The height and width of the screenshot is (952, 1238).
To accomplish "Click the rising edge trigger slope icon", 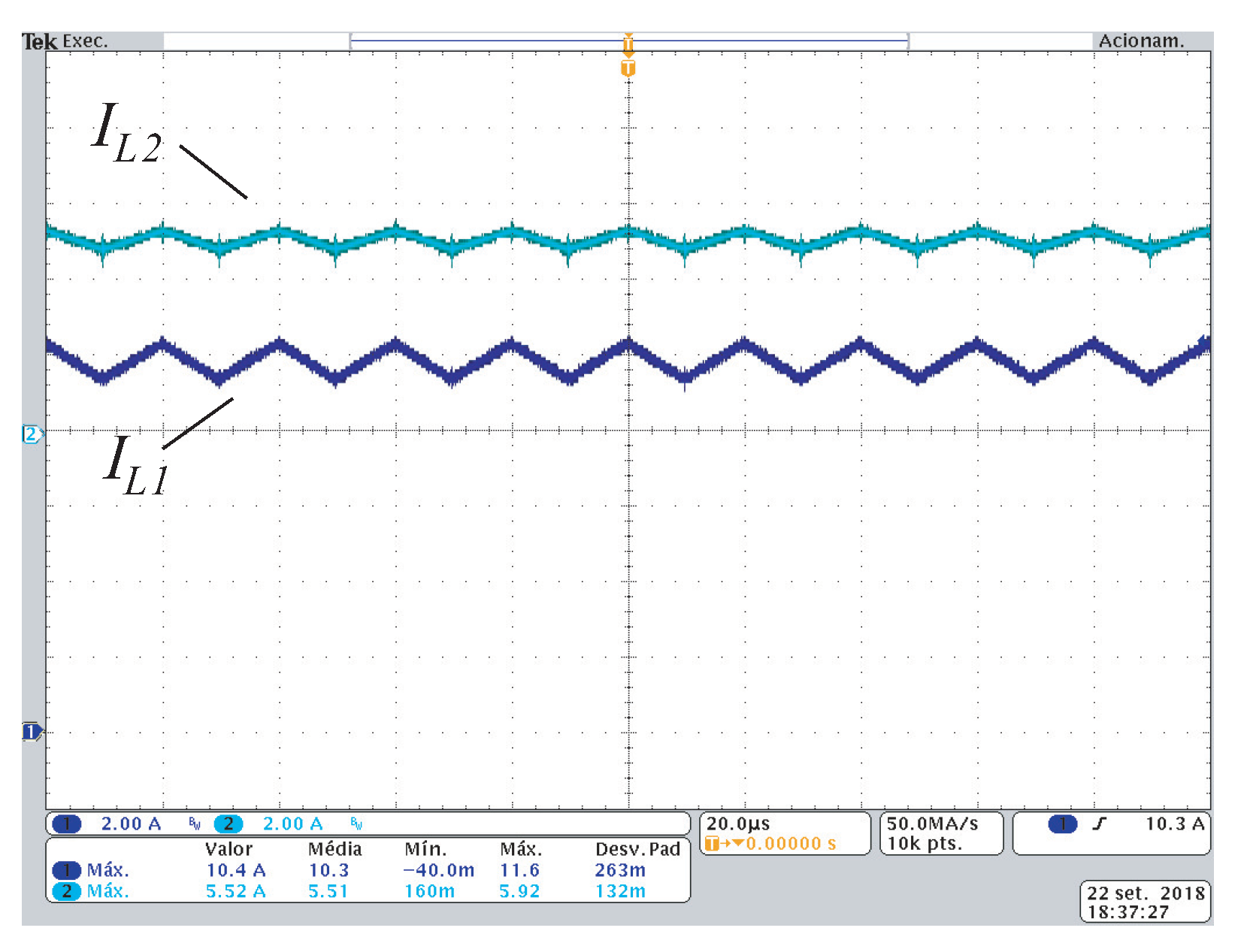I will [x=1099, y=824].
